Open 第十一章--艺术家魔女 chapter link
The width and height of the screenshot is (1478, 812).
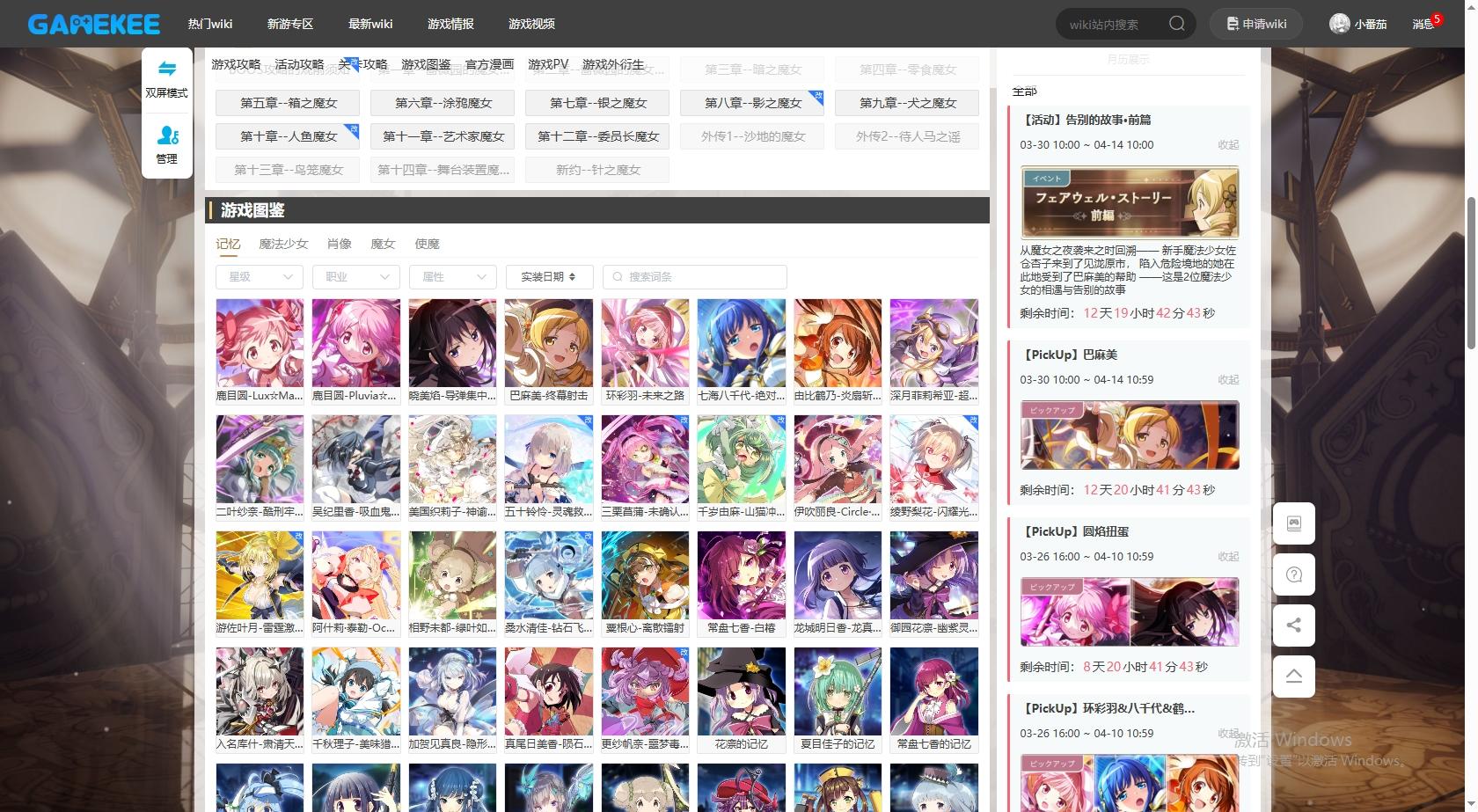pyautogui.click(x=443, y=136)
